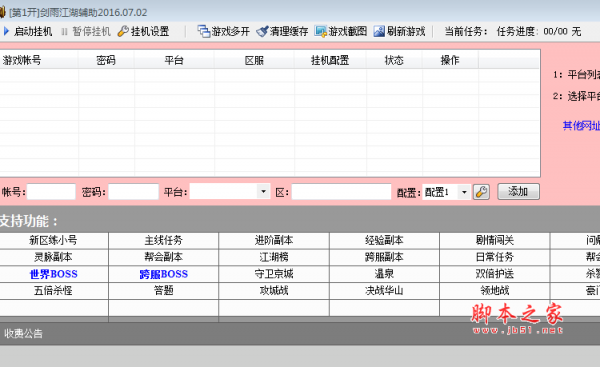
Task: Click the 操作 column header
Action: [x=450, y=60]
